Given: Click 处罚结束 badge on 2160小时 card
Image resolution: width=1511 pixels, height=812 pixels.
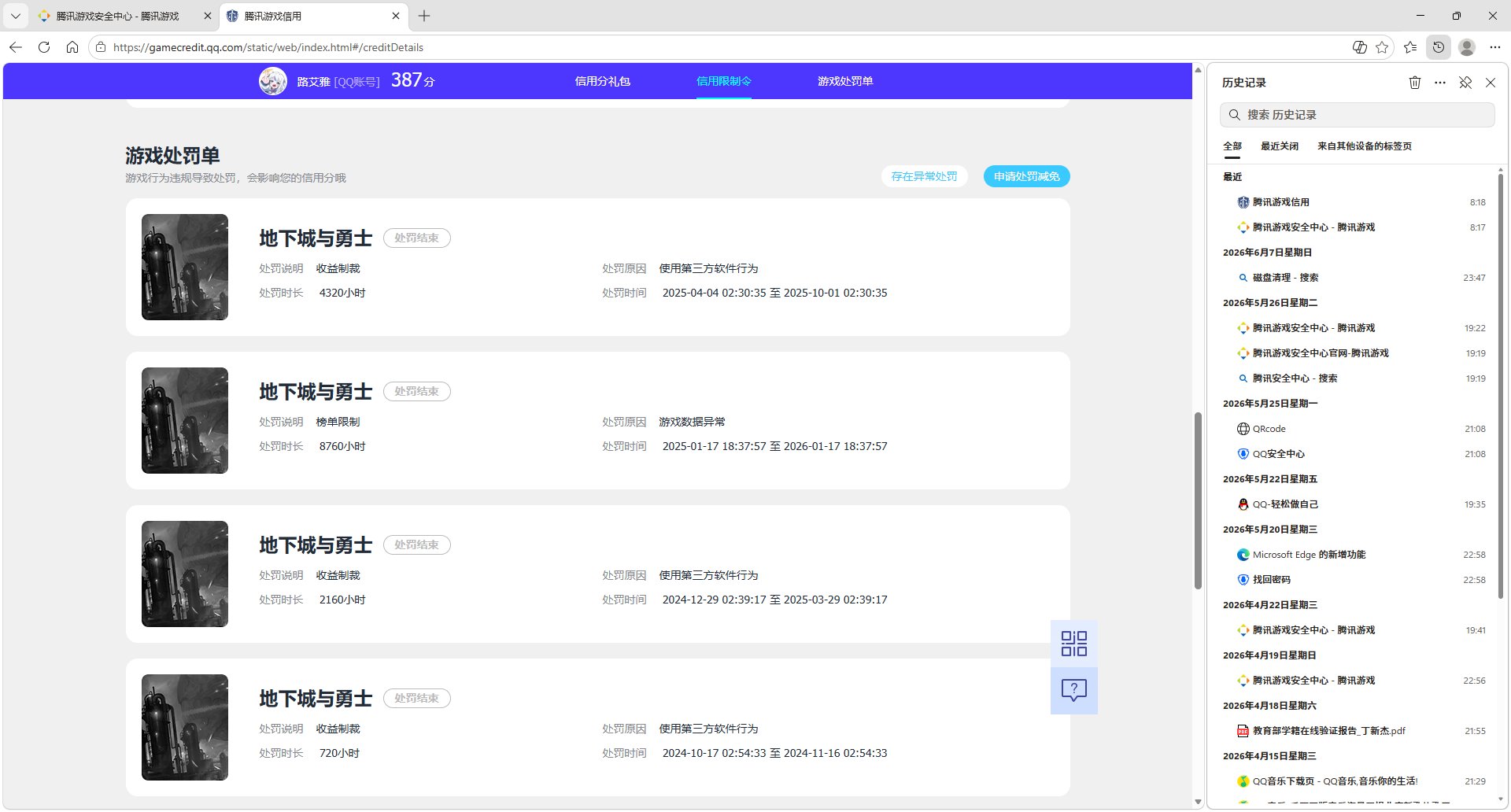Looking at the screenshot, I should coord(417,544).
